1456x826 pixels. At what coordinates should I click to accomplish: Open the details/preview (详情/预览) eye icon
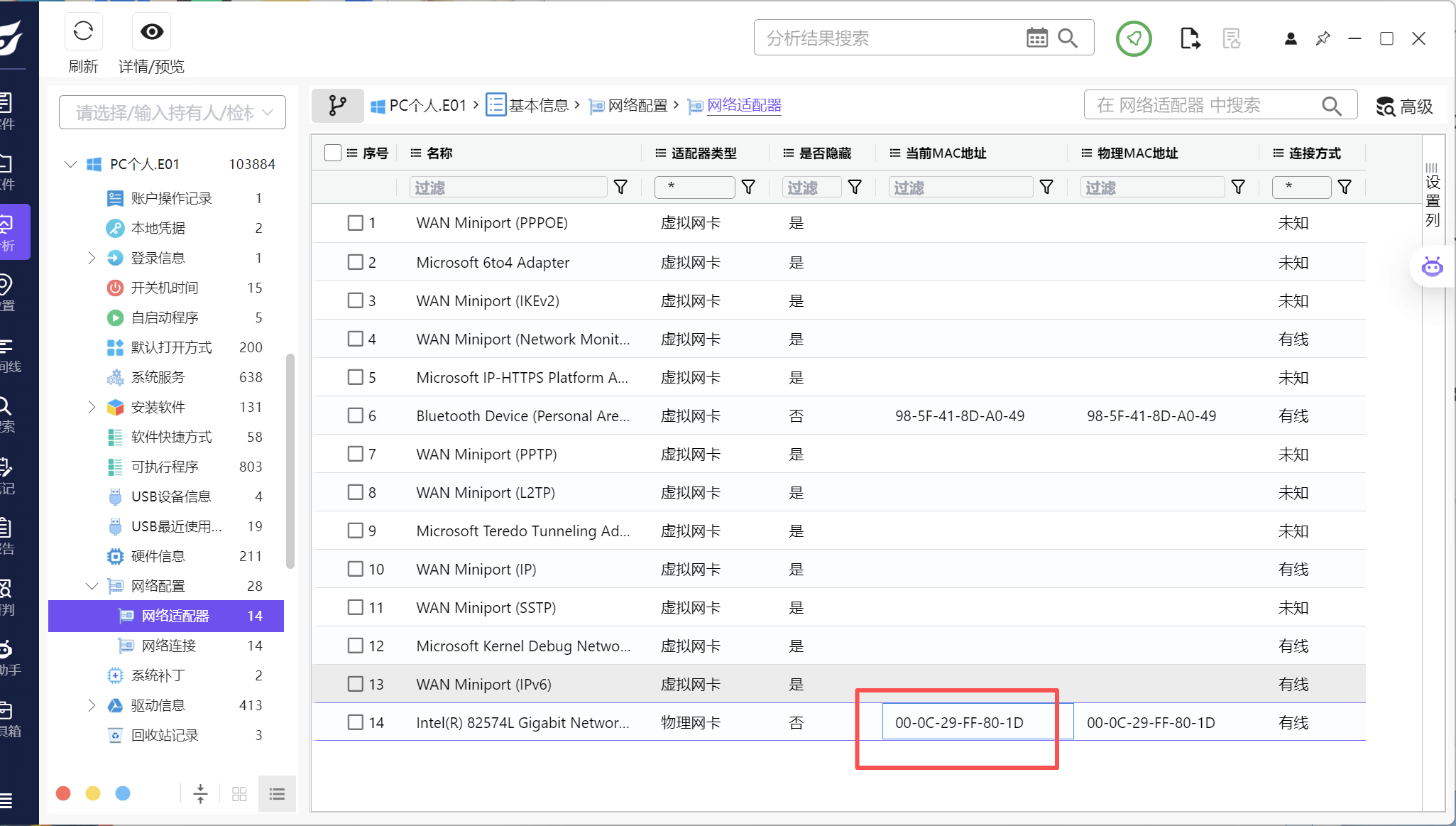coord(152,31)
